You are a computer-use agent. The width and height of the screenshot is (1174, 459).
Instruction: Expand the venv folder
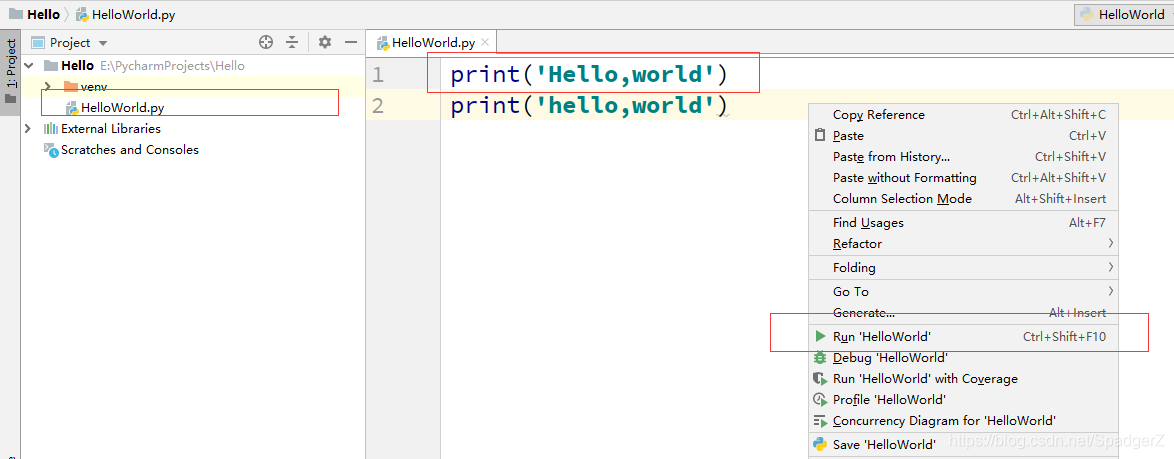tap(48, 86)
